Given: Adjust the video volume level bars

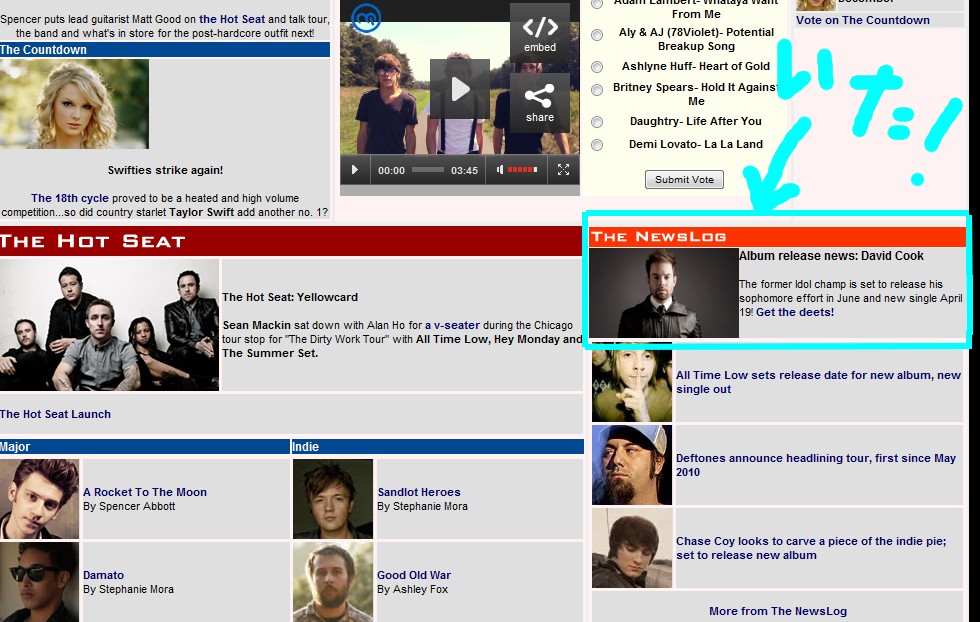Looking at the screenshot, I should [522, 169].
